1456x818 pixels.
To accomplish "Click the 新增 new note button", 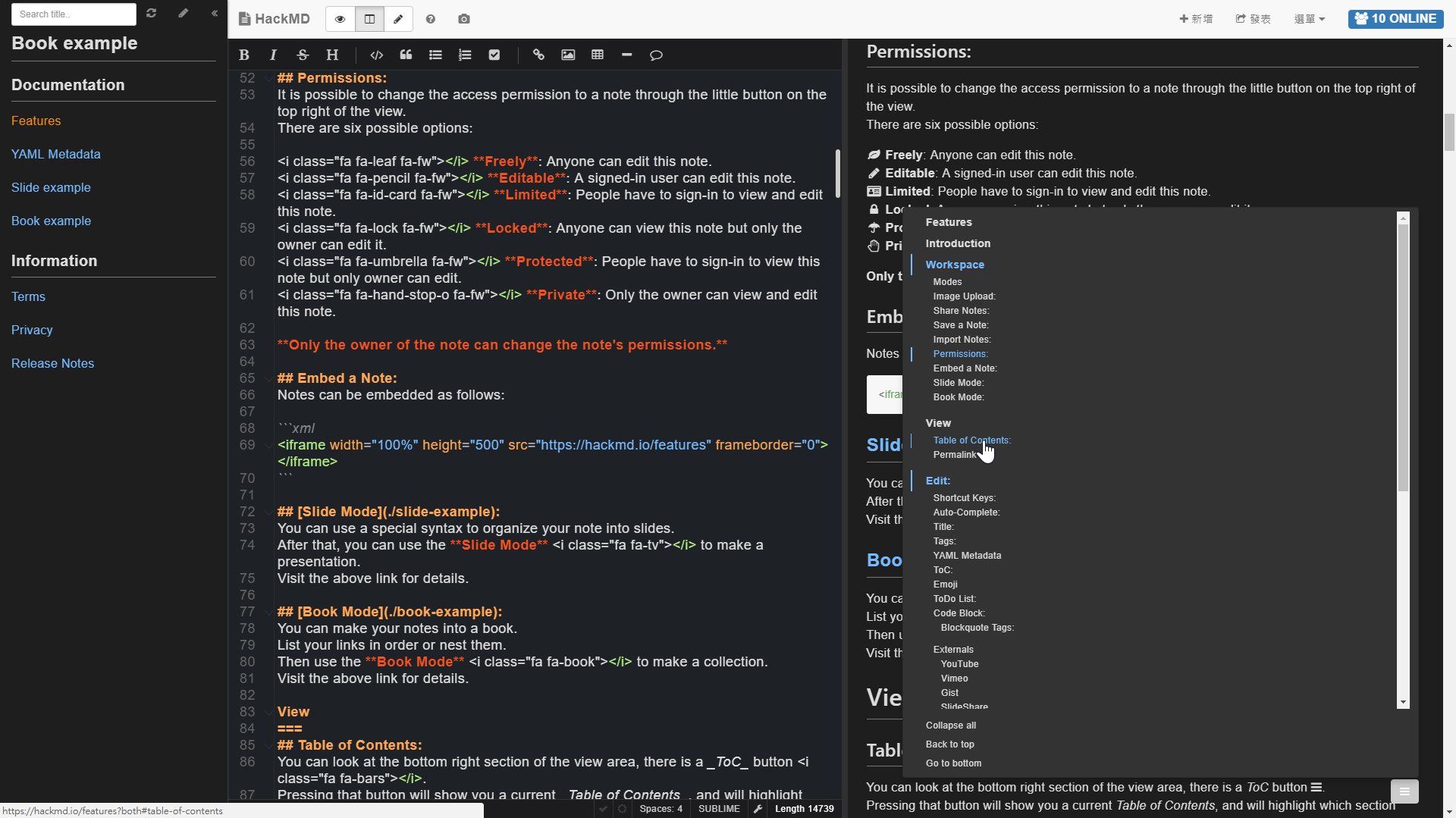I will [1196, 19].
